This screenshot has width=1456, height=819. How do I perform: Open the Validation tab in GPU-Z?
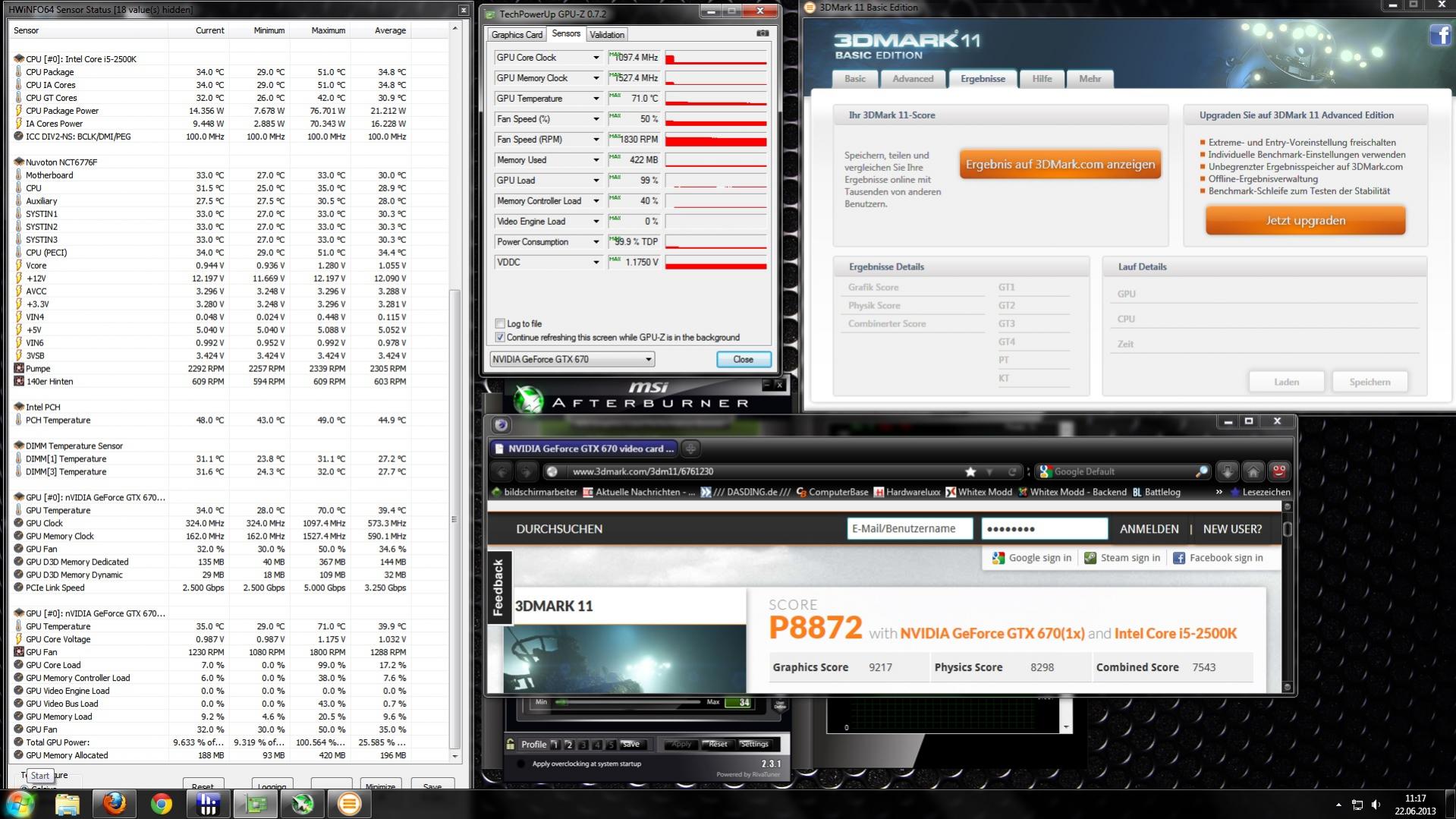(x=607, y=35)
